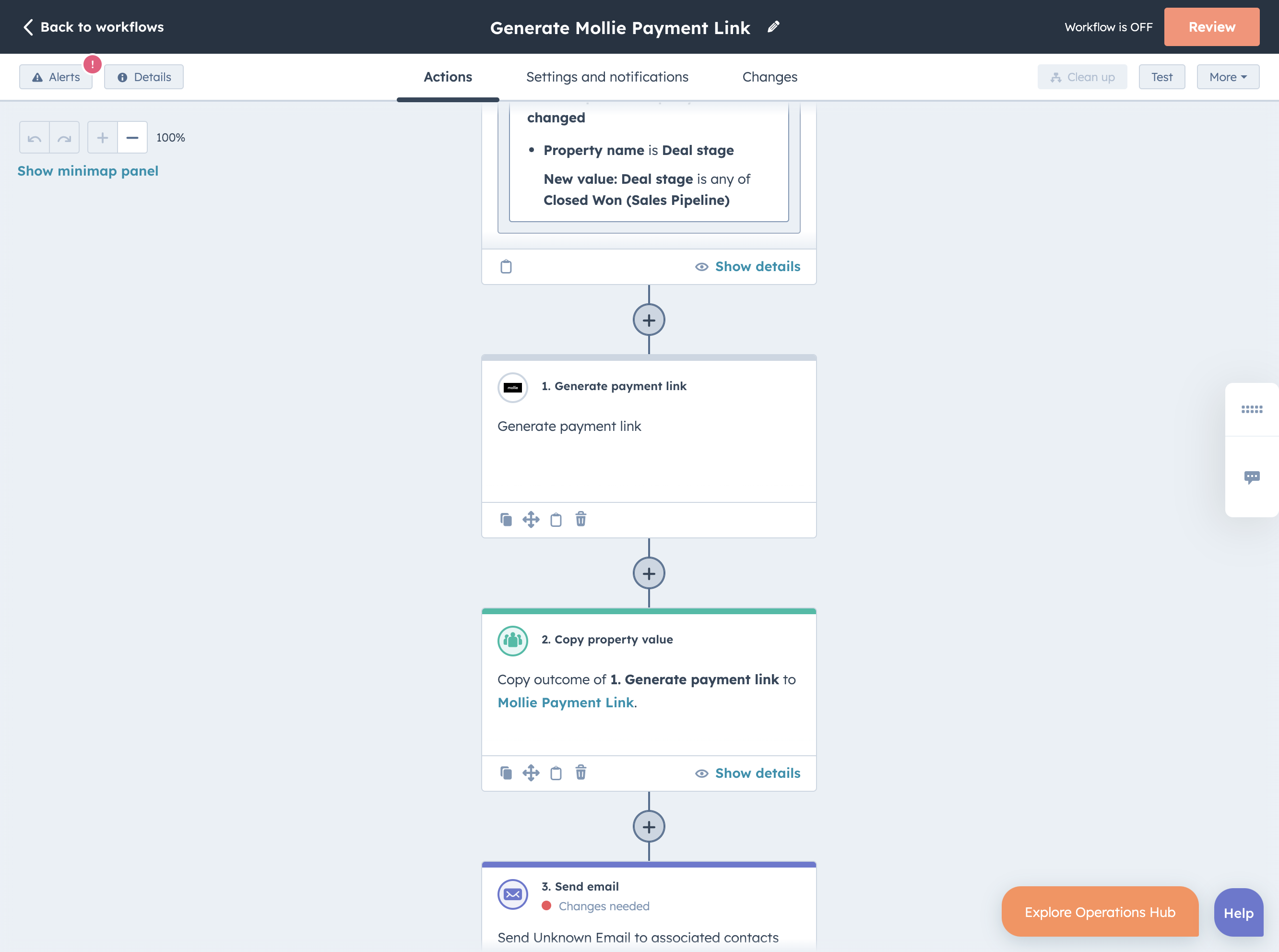Add action after the trigger card

tap(649, 320)
